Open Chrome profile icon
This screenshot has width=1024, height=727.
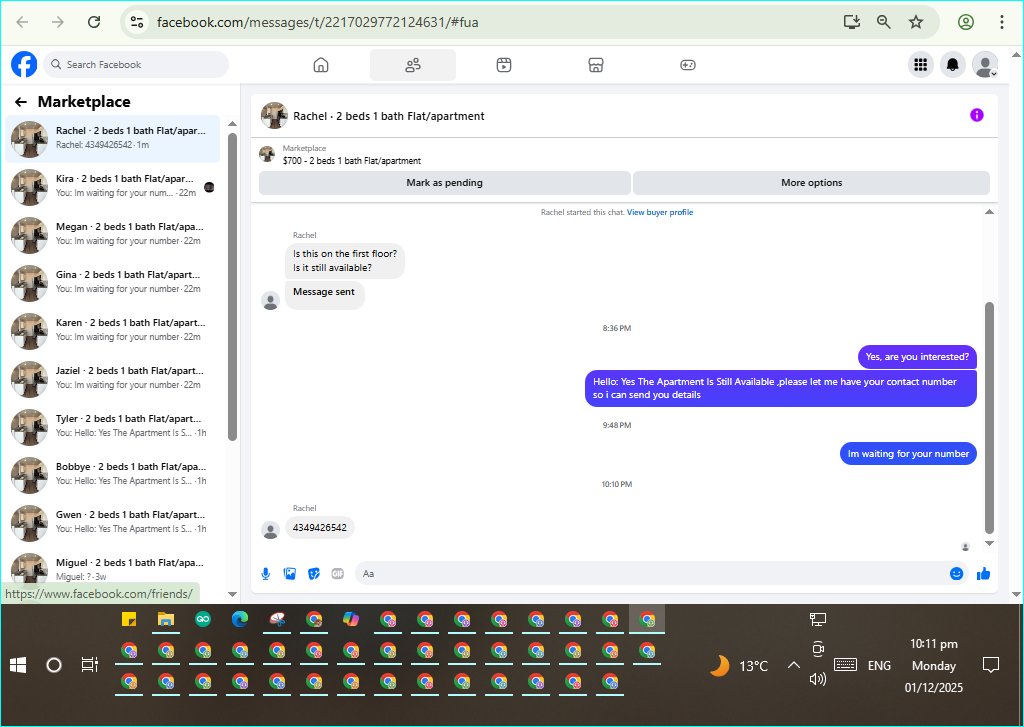click(965, 22)
